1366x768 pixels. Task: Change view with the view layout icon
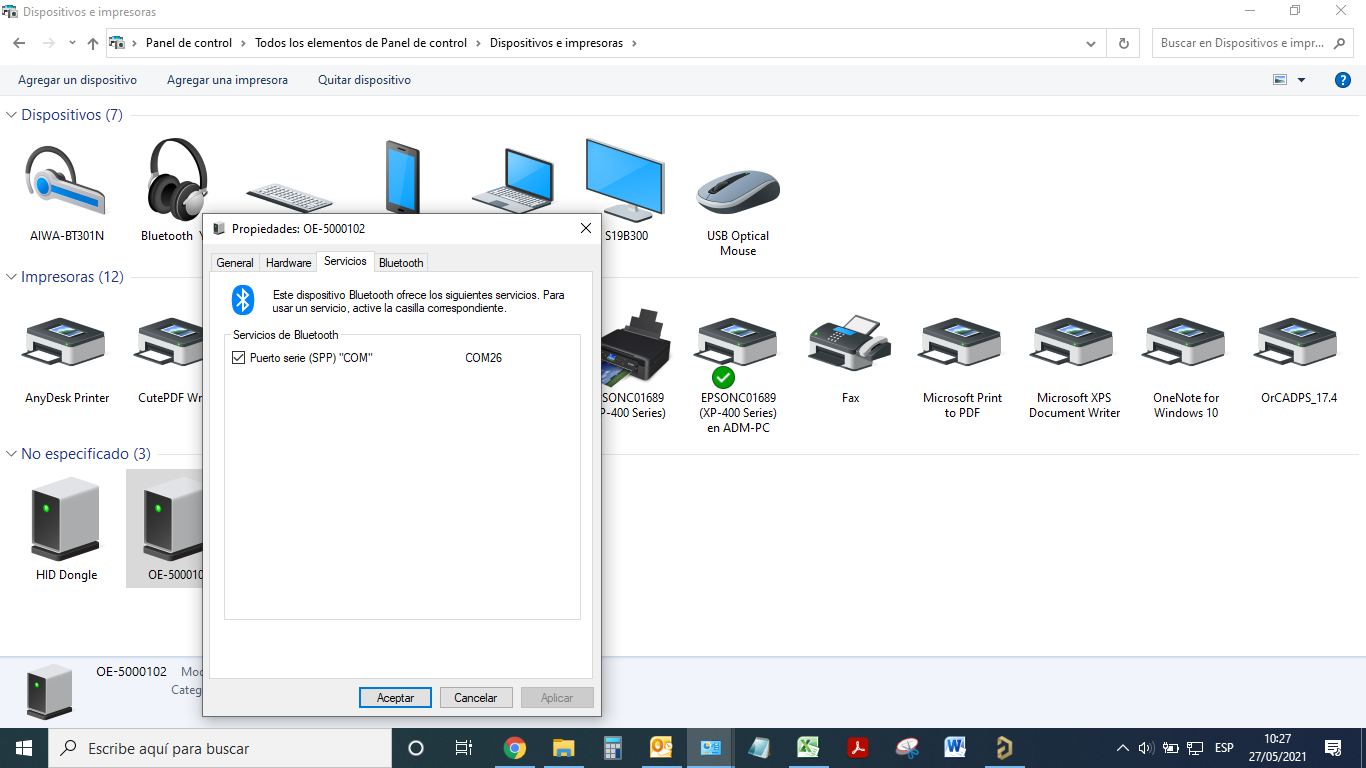point(1280,80)
